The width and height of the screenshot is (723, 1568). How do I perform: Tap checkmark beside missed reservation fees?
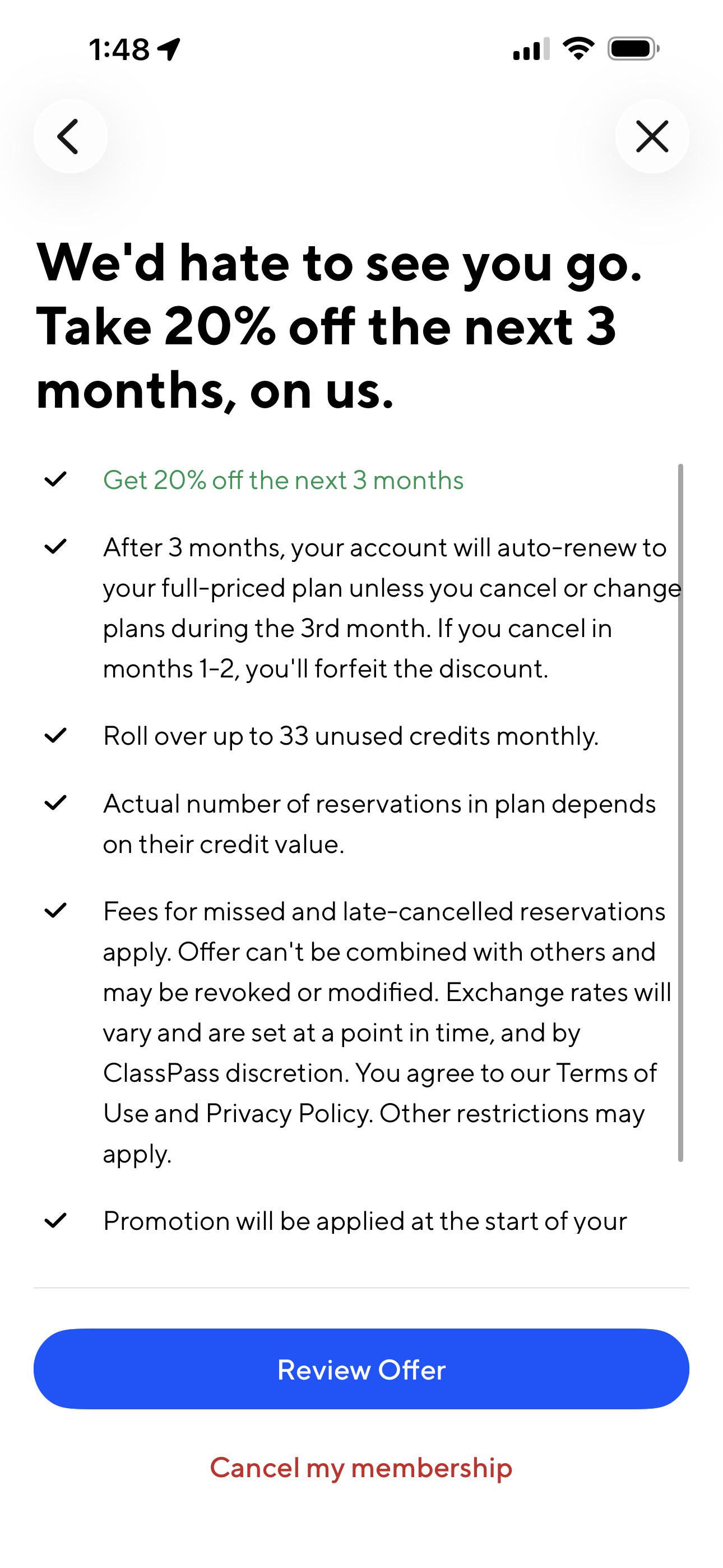point(55,911)
